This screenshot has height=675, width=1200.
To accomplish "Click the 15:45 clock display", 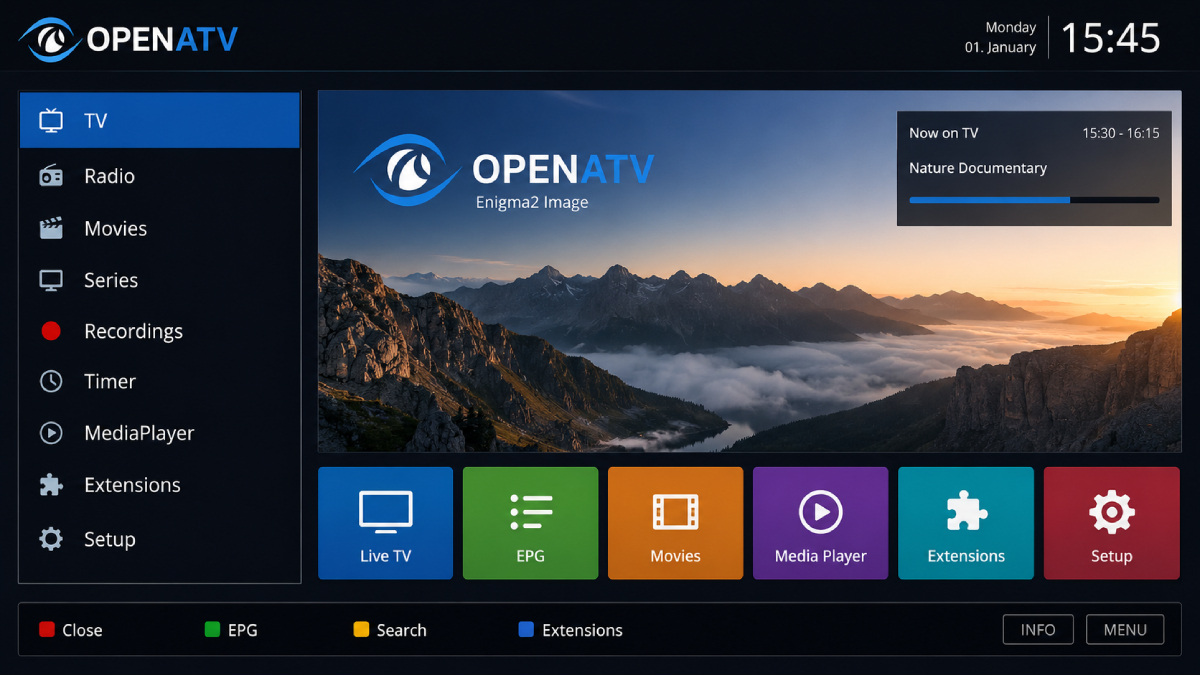I will (1110, 39).
